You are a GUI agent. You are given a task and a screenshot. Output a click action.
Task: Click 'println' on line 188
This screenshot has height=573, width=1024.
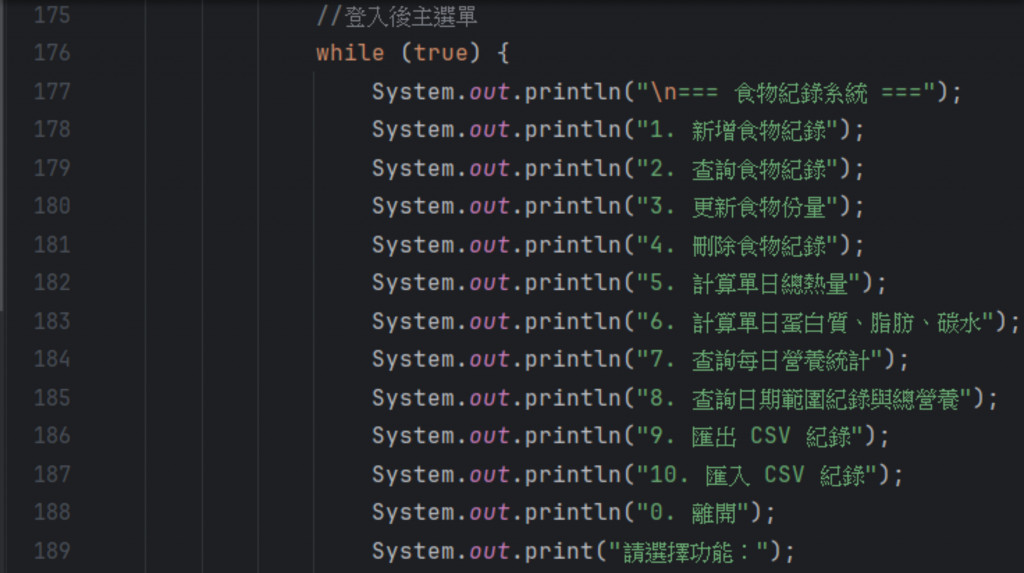tap(573, 512)
